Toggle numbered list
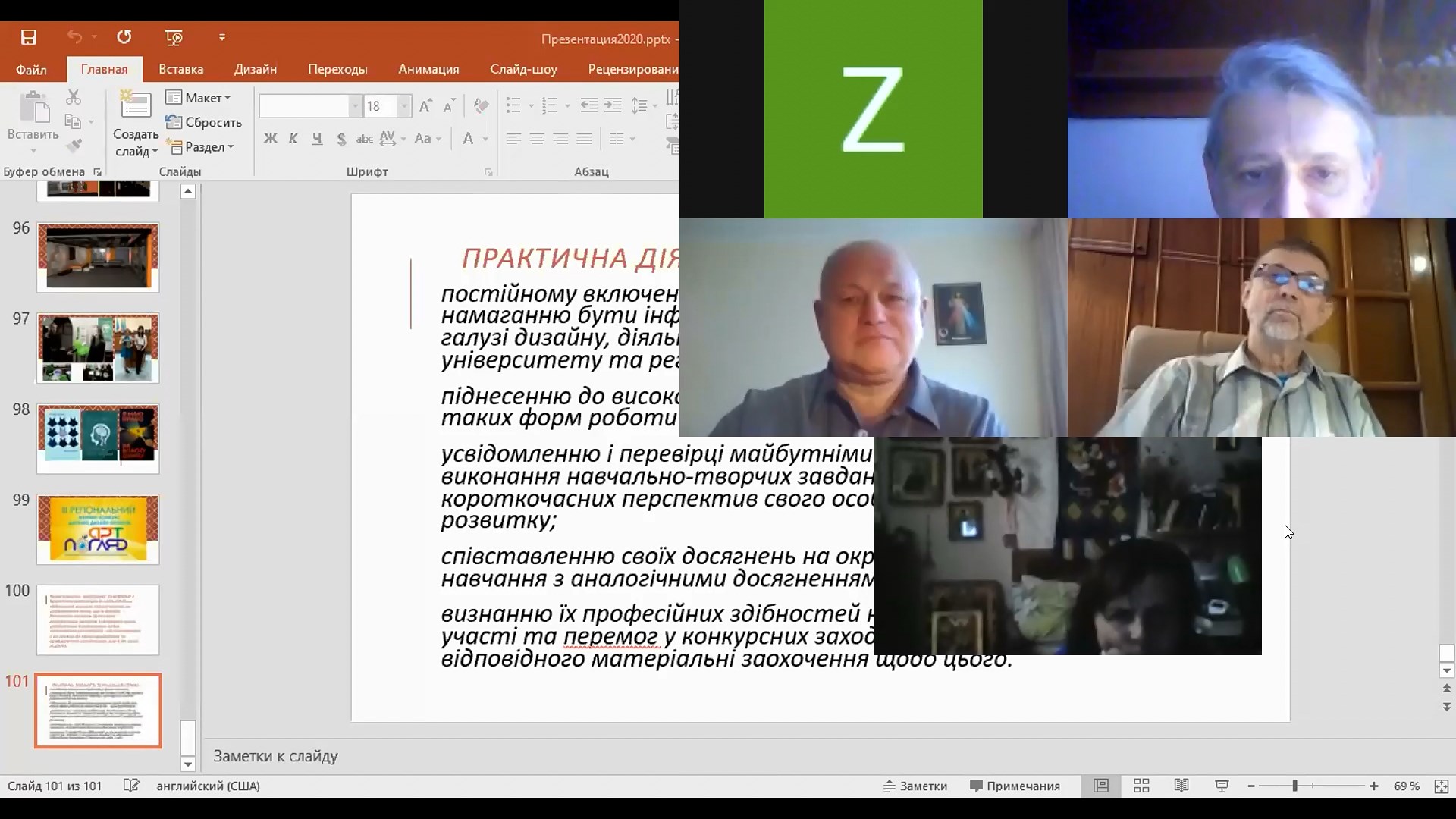This screenshot has width=1456, height=819. tap(551, 105)
